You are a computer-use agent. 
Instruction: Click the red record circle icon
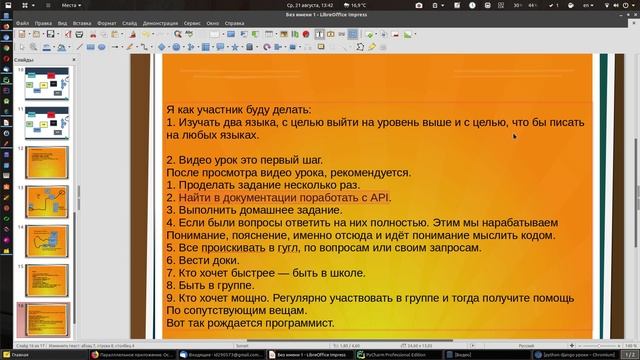coord(306,34)
